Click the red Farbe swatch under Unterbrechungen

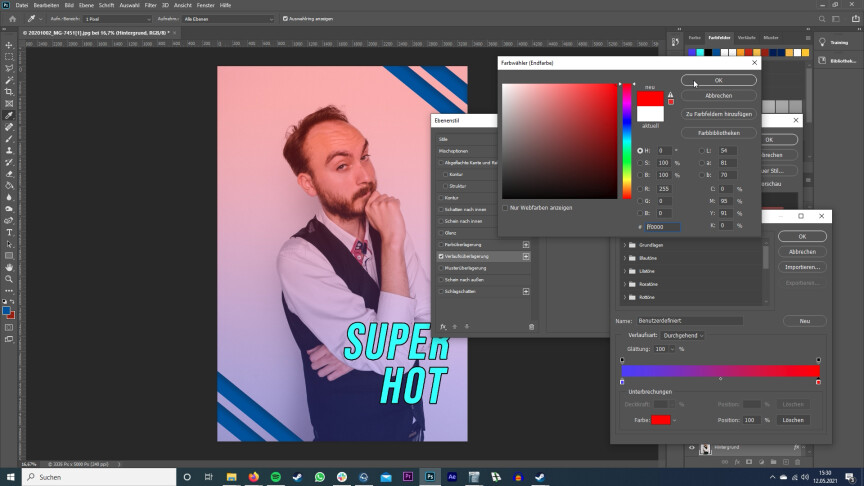[x=661, y=420]
